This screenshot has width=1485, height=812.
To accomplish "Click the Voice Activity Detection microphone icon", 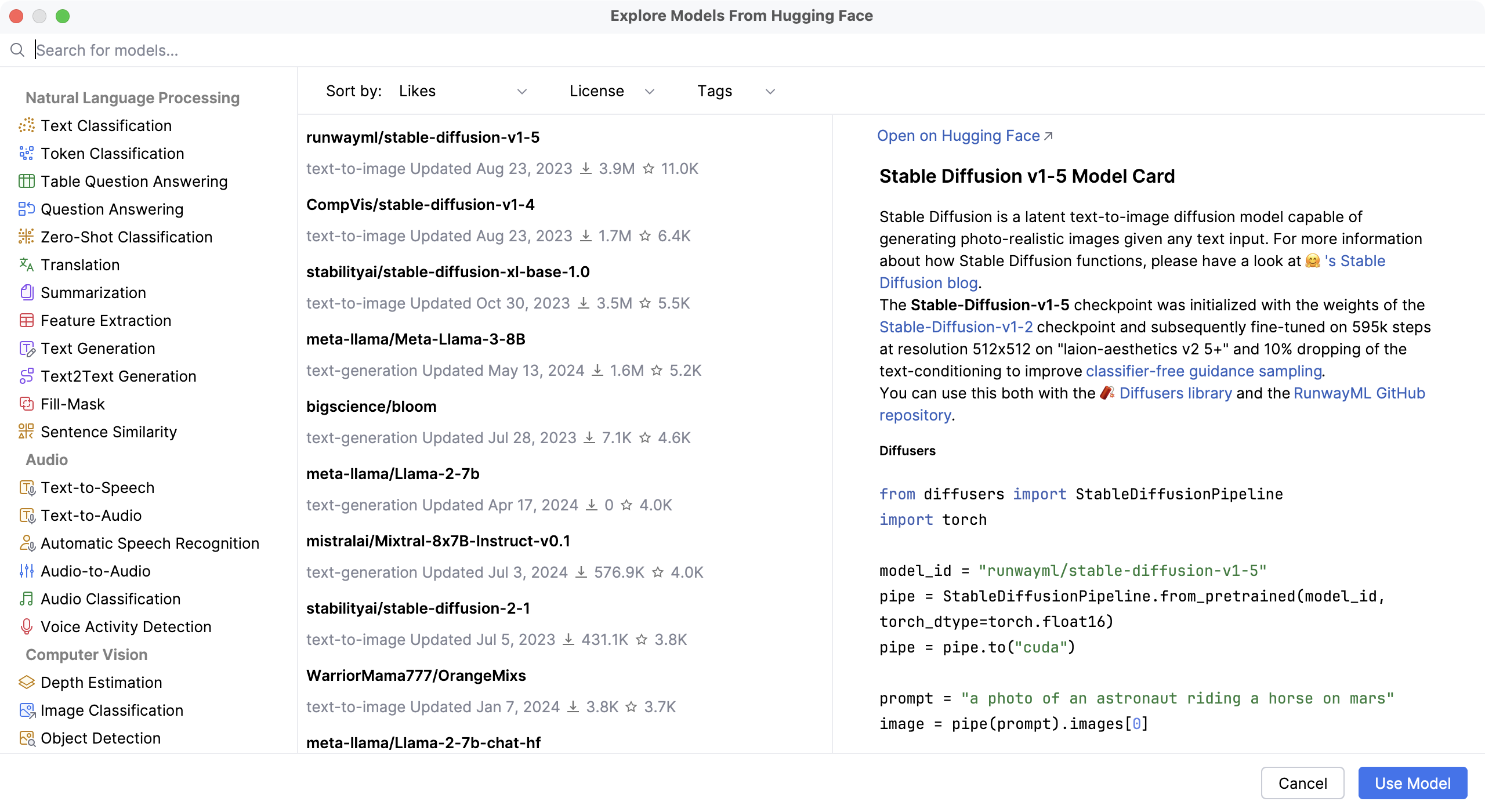I will tap(27, 627).
